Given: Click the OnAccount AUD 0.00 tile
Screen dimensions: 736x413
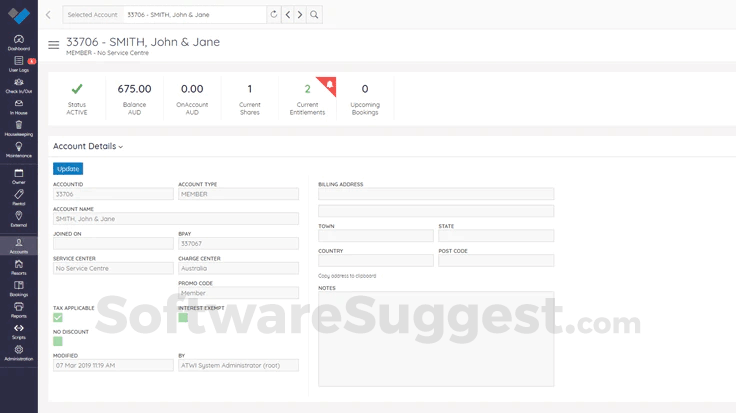Looking at the screenshot, I should pyautogui.click(x=192, y=99).
